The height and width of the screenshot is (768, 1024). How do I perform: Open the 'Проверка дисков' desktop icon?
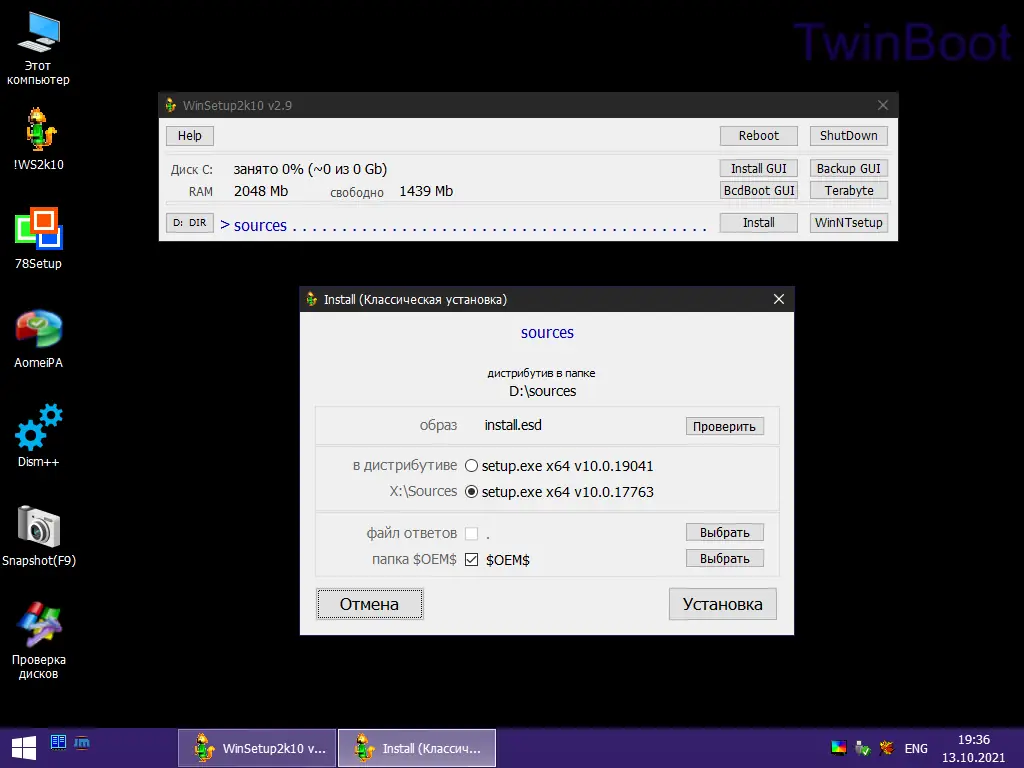[38, 640]
